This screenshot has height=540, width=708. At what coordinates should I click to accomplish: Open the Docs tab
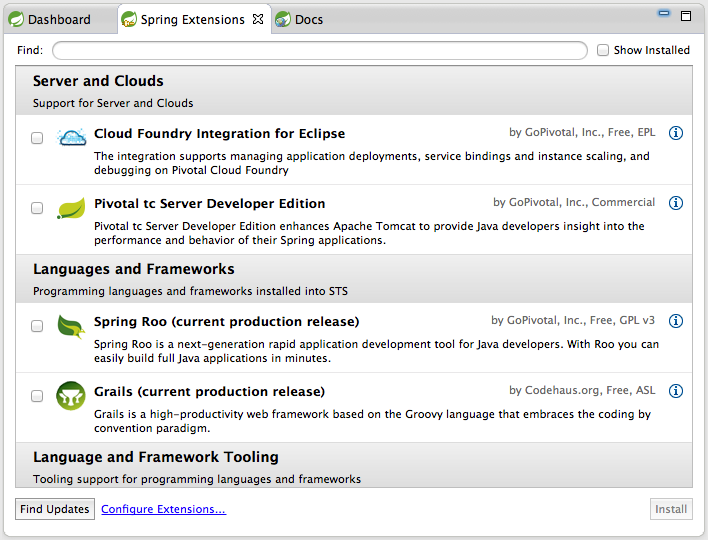pos(299,19)
